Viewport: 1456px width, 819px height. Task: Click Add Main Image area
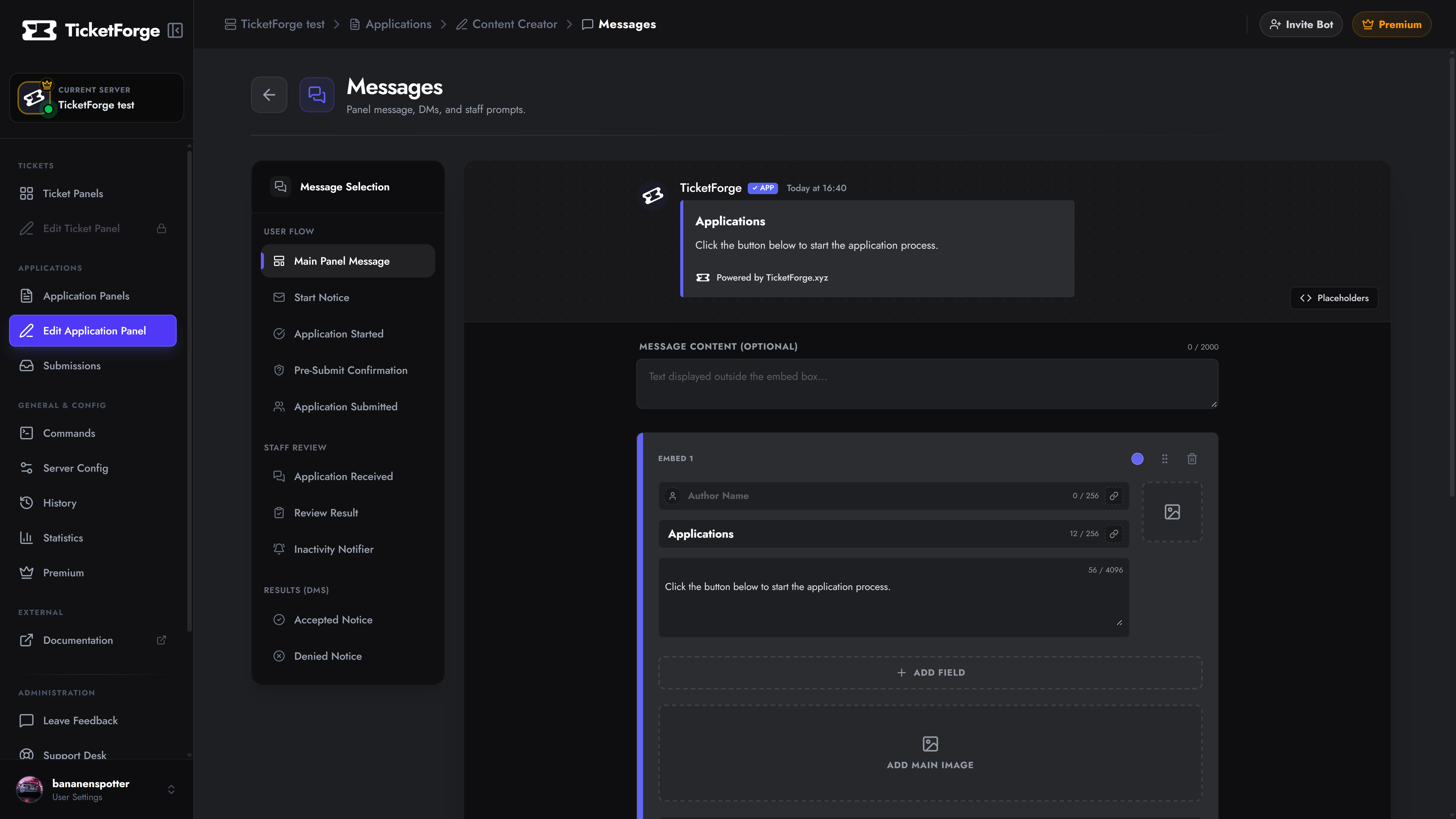pos(930,752)
